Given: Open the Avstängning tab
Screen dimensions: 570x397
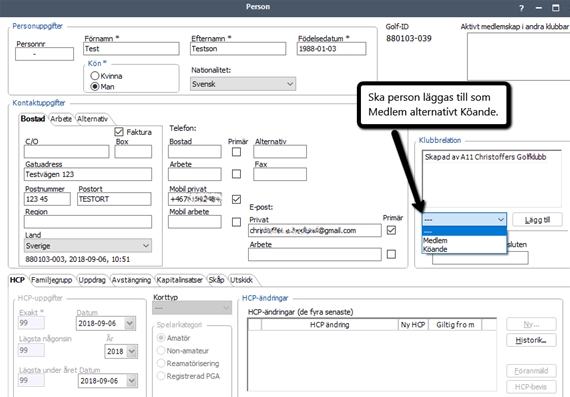Looking at the screenshot, I should pos(131,280).
